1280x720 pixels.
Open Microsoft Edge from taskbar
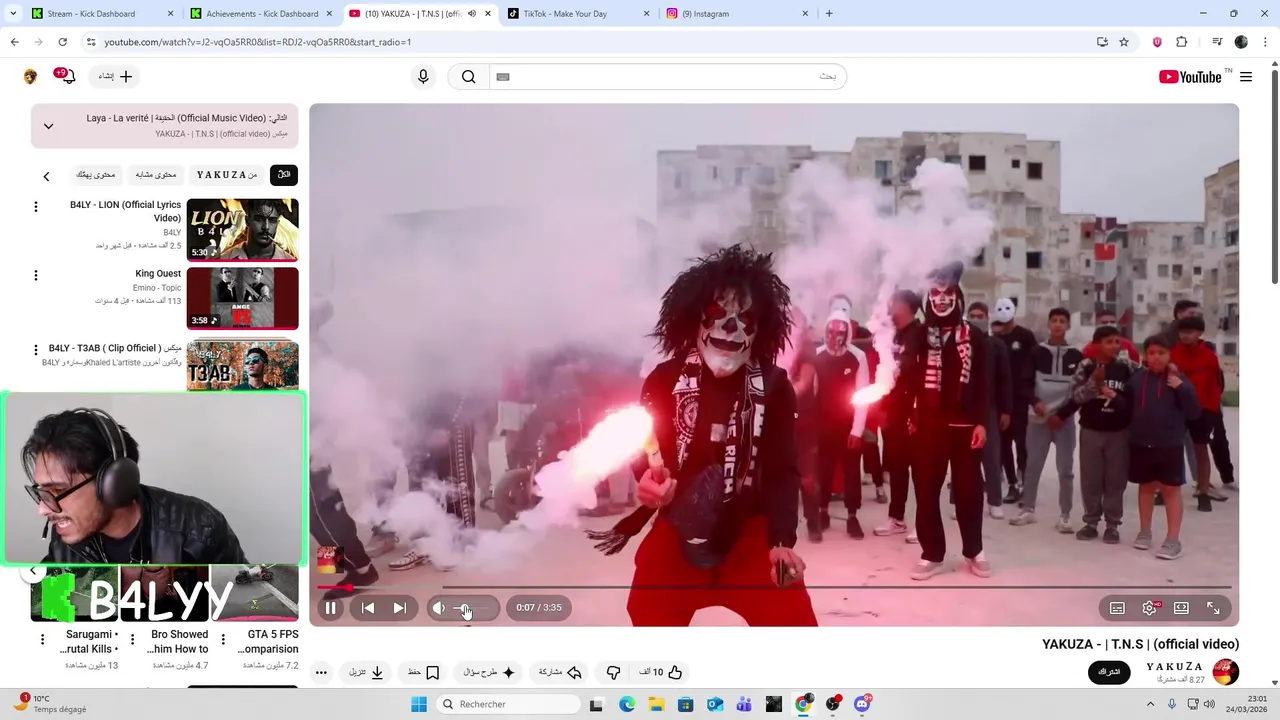coord(626,704)
